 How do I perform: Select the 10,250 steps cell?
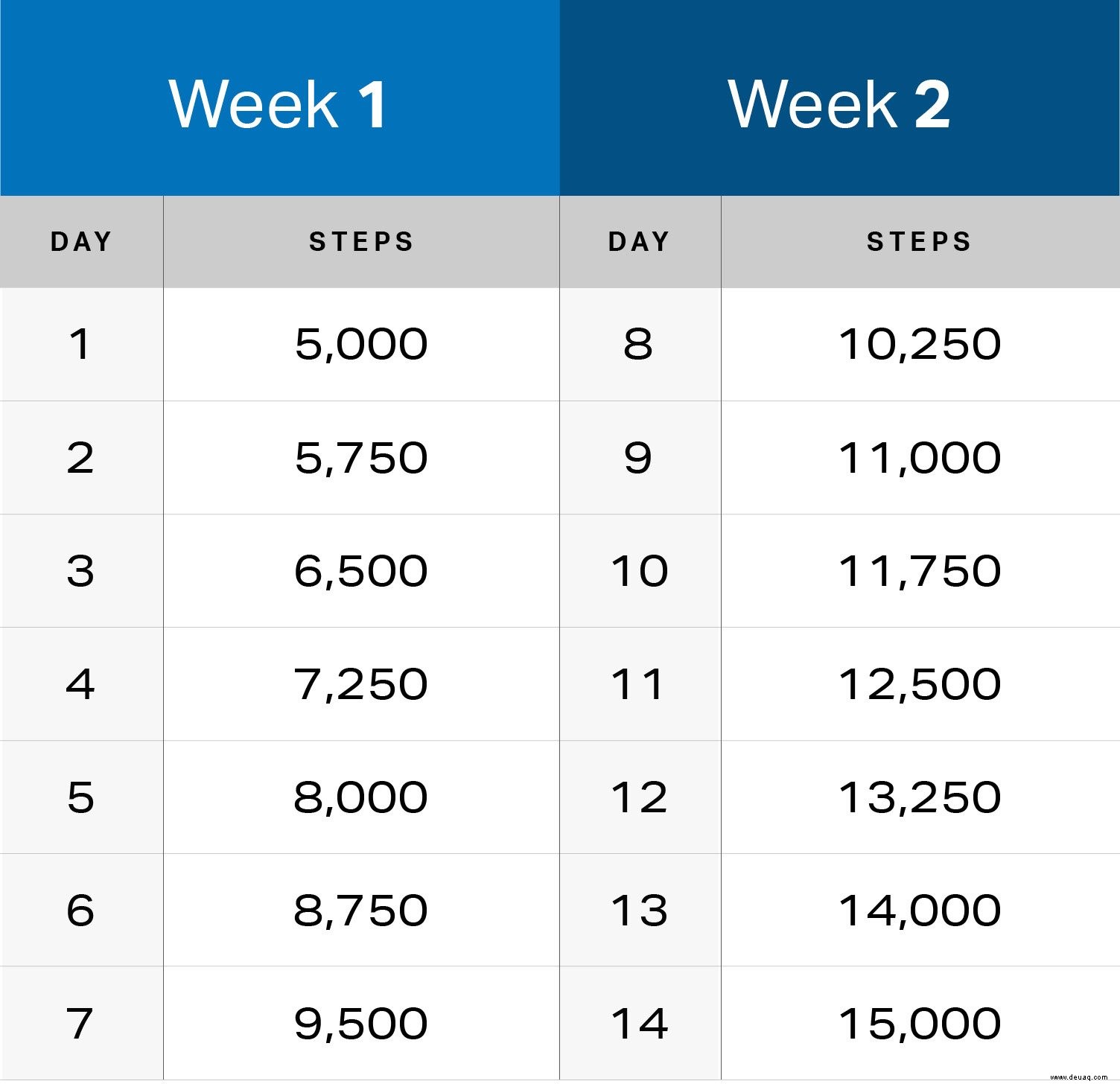coord(920,344)
